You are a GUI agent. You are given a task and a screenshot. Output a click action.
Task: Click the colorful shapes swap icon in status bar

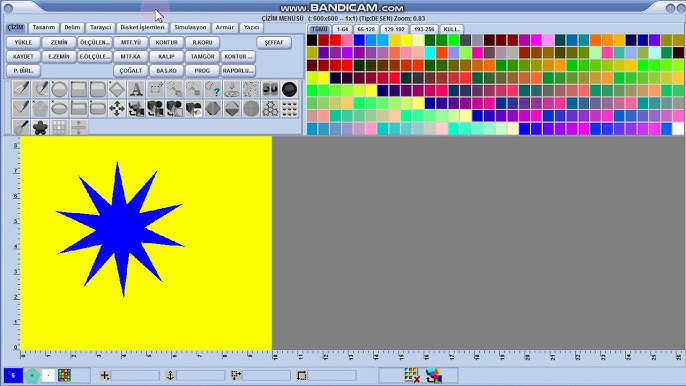[434, 375]
